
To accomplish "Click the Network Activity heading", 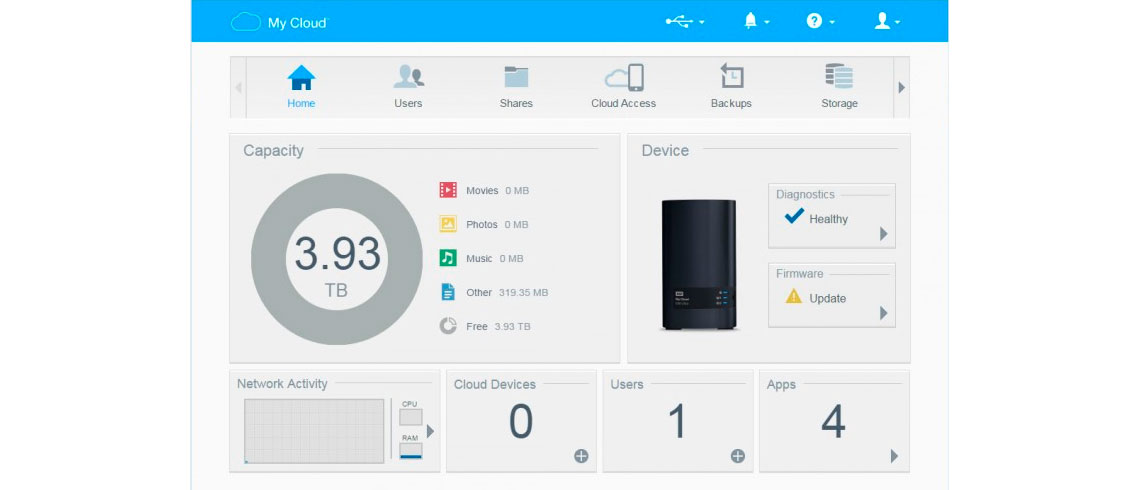I will pos(282,384).
